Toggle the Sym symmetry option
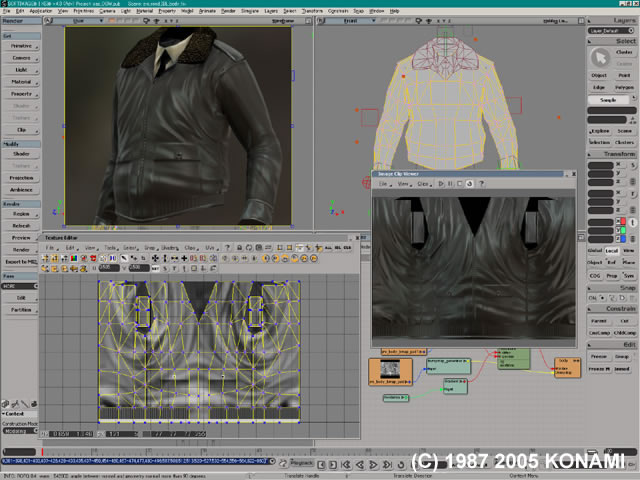The height and width of the screenshot is (480, 640). (x=629, y=276)
